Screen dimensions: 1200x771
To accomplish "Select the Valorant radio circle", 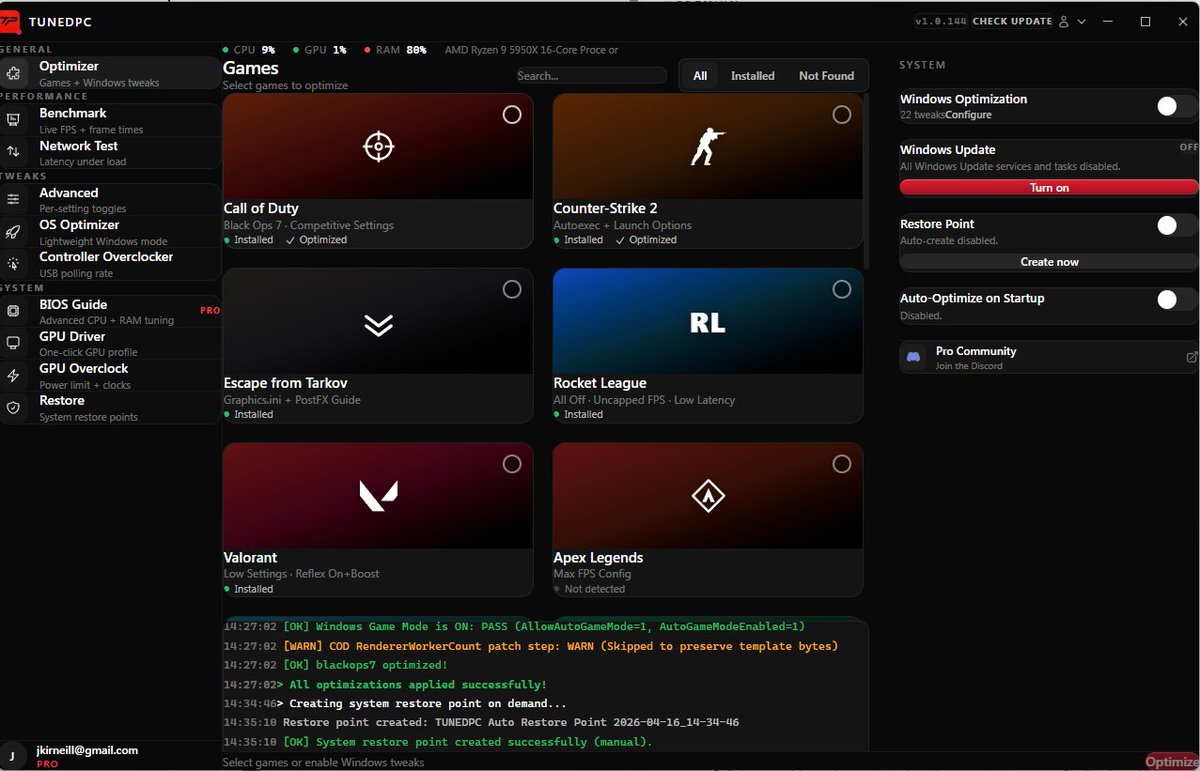I will click(x=512, y=464).
